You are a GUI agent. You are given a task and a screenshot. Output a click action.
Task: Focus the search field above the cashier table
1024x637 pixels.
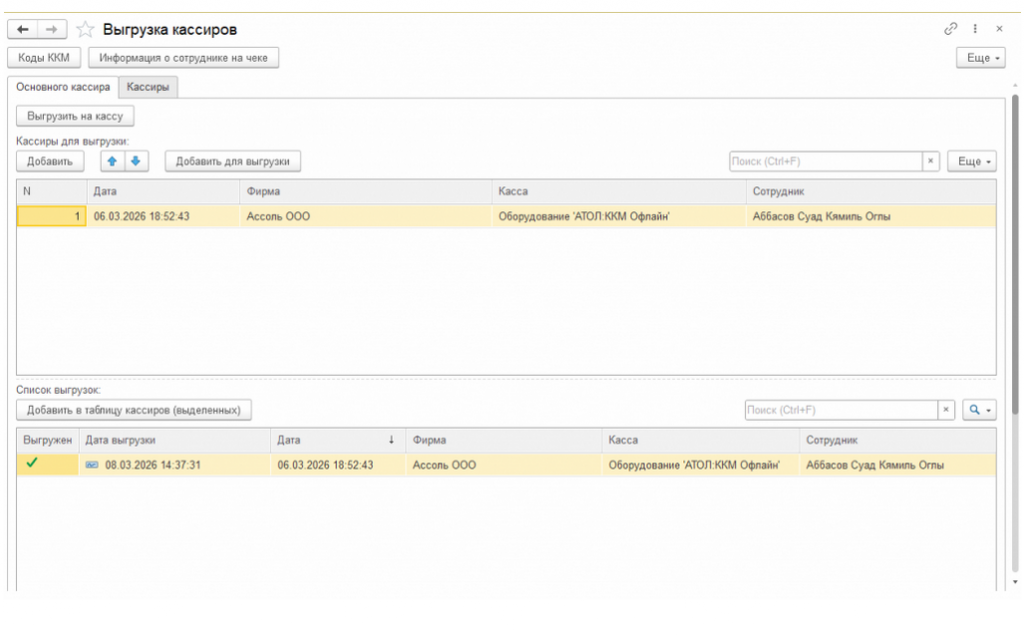coord(824,161)
